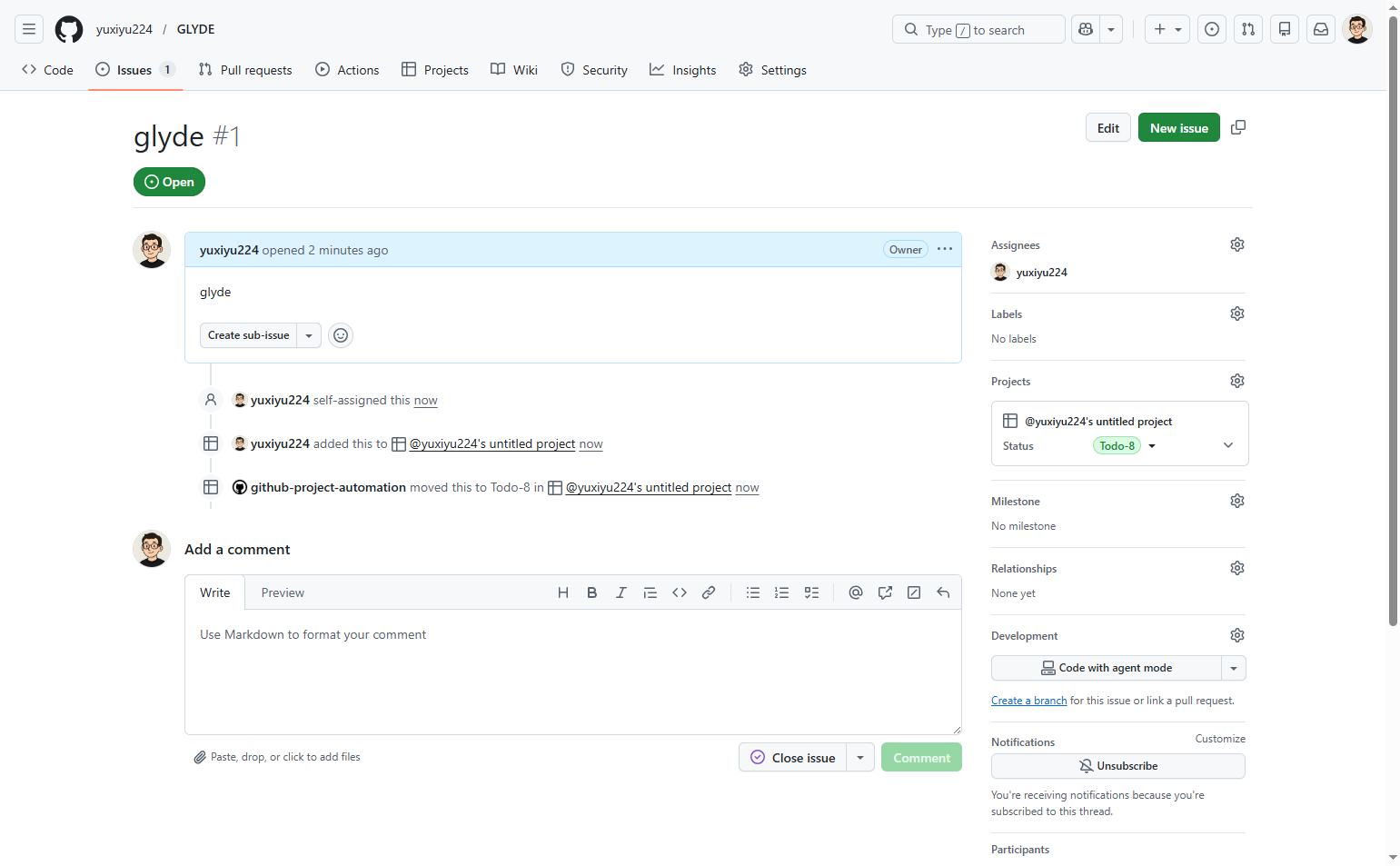Insert a hyperlink in the comment
Image resolution: width=1400 pixels, height=866 pixels.
pyautogui.click(x=709, y=592)
